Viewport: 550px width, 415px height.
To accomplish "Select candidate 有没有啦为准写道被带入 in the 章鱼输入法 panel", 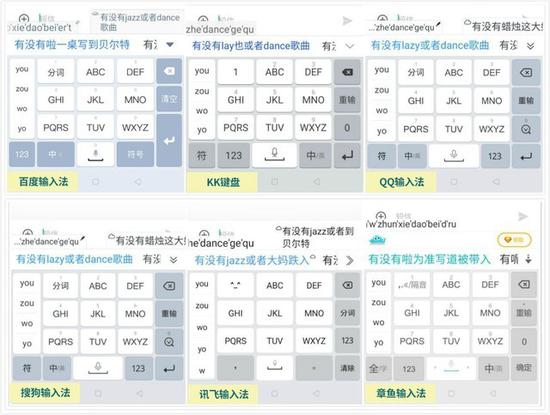I will pos(429,259).
